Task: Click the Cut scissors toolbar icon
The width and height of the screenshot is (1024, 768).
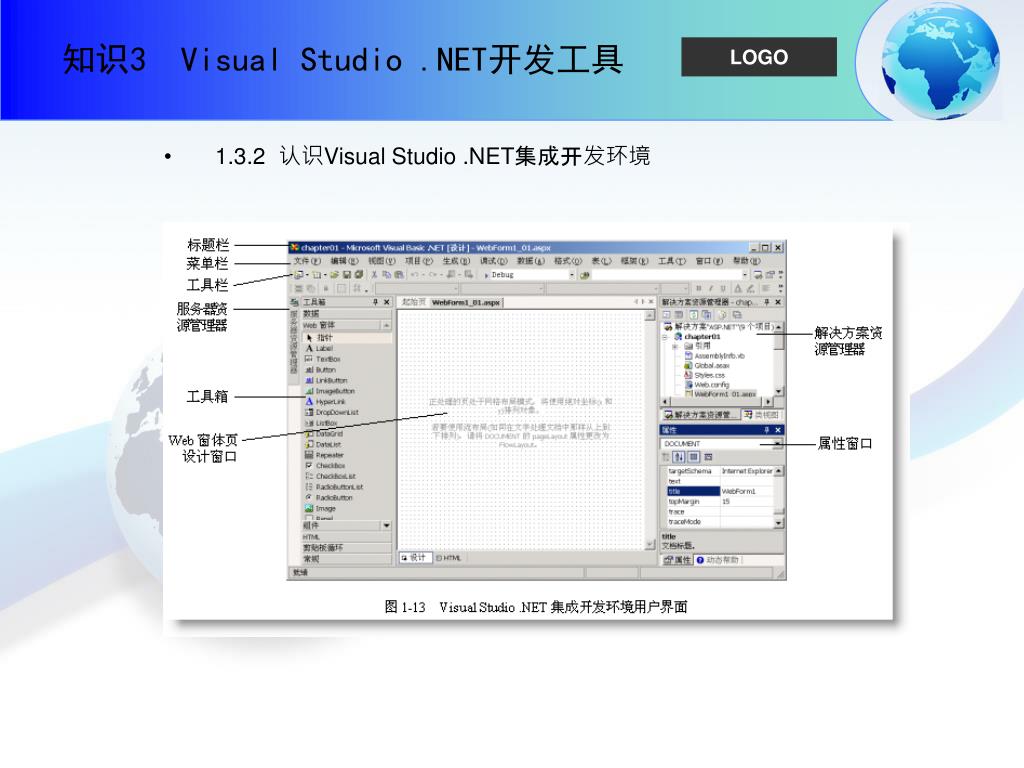Action: pyautogui.click(x=375, y=275)
